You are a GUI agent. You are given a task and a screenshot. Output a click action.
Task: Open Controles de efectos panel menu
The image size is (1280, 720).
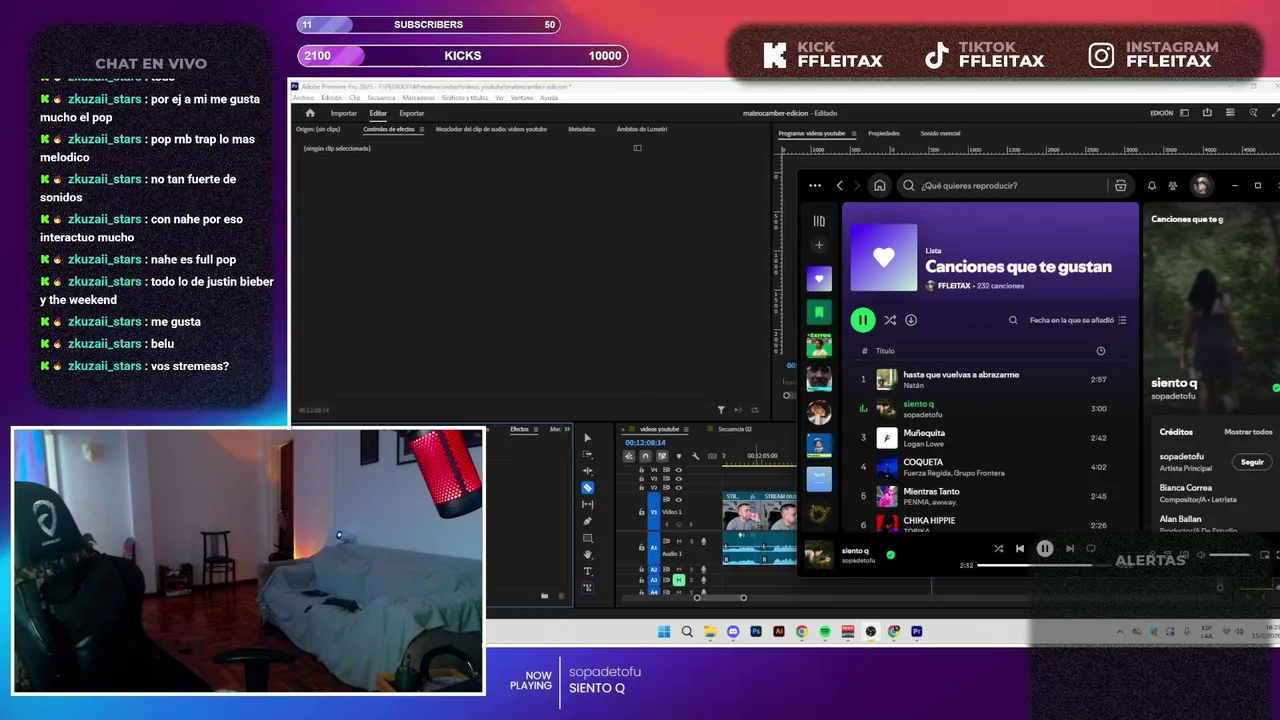[x=421, y=129]
